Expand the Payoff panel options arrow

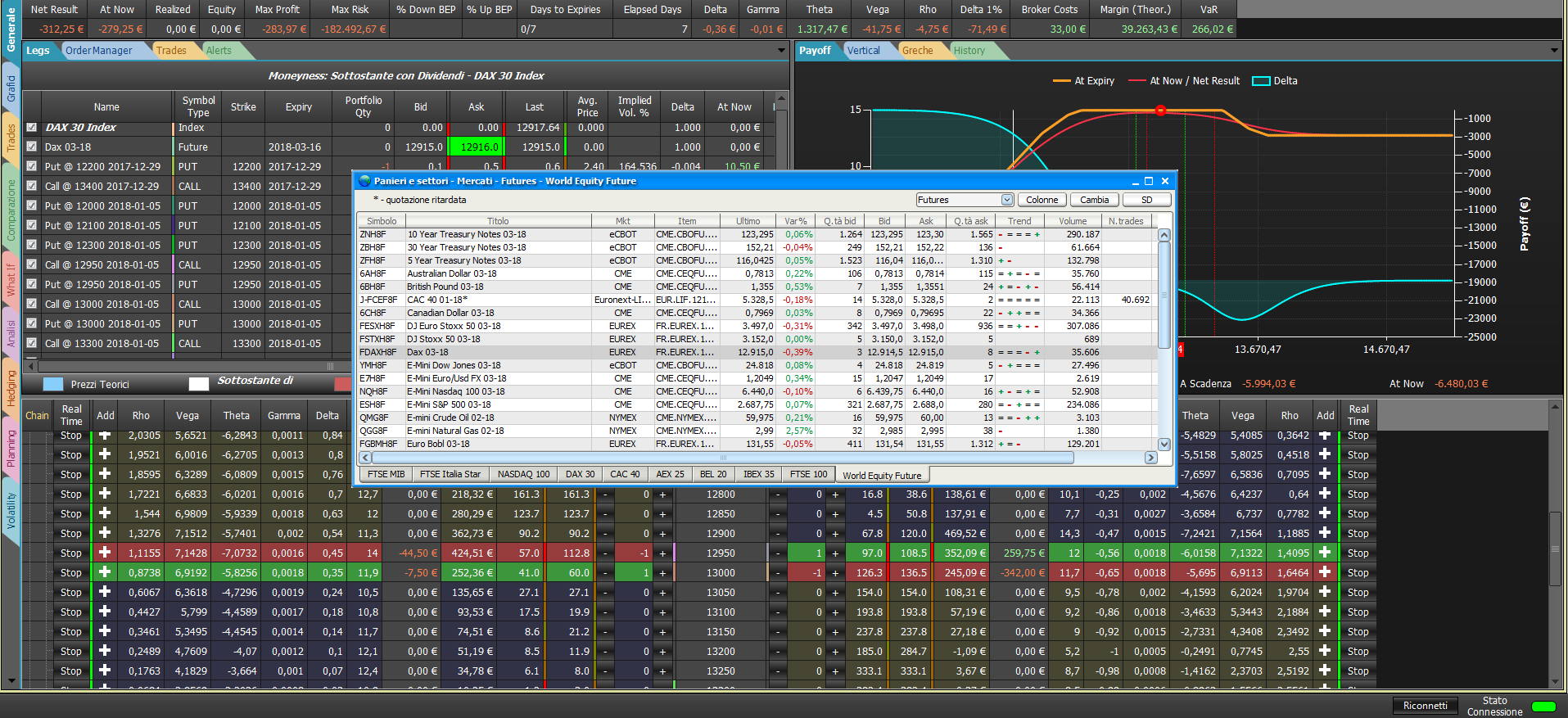1554,51
